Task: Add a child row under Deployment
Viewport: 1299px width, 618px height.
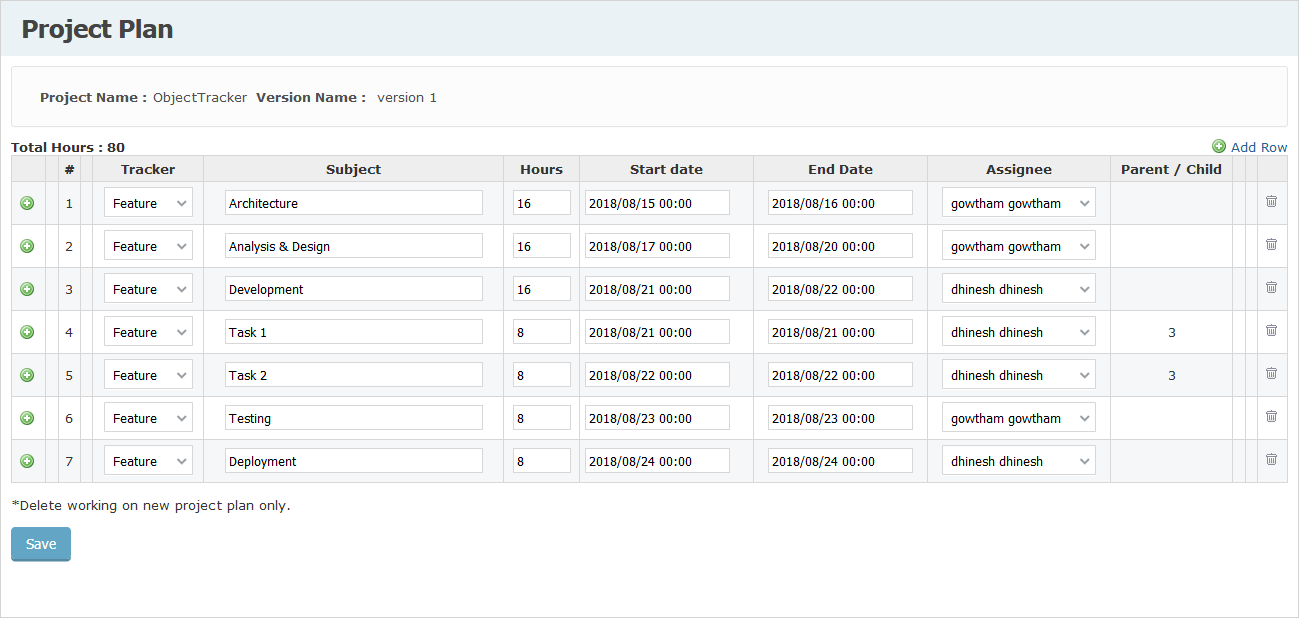Action: click(x=27, y=460)
